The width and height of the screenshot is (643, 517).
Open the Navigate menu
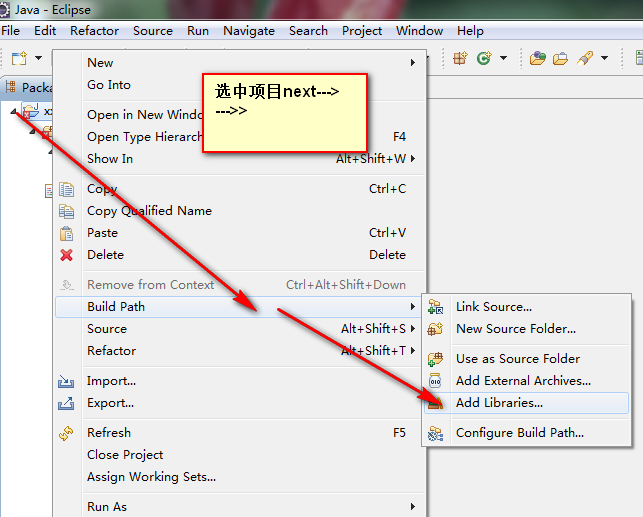[249, 31]
